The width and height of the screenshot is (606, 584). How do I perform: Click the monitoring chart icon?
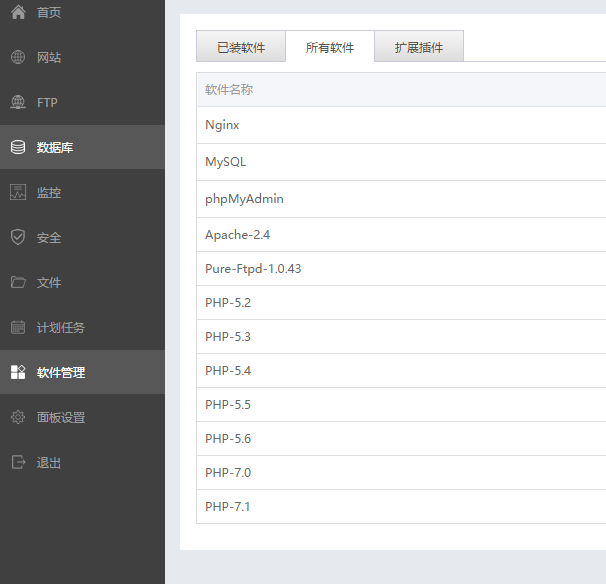point(18,192)
